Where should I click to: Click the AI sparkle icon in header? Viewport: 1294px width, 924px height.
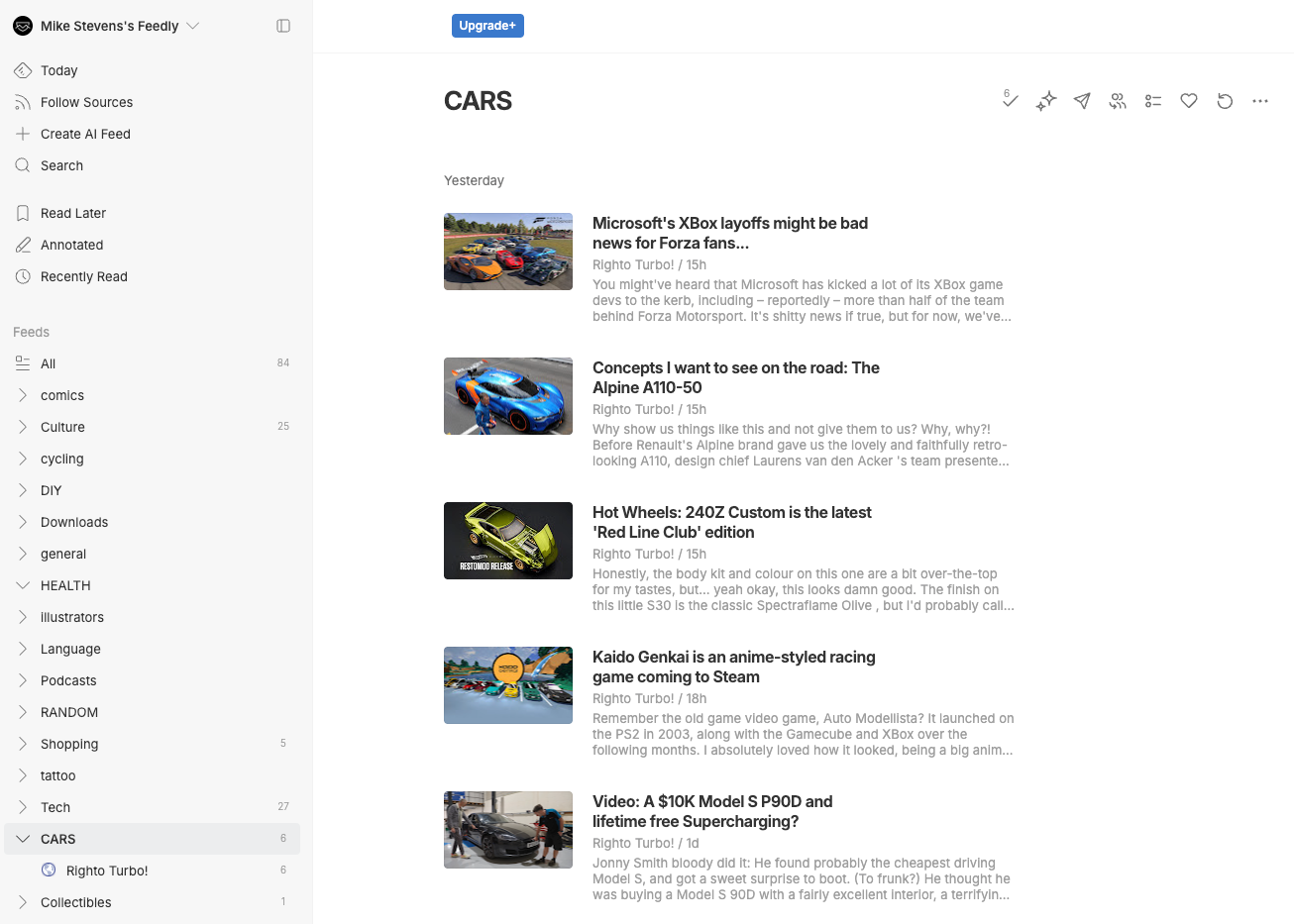1046,101
